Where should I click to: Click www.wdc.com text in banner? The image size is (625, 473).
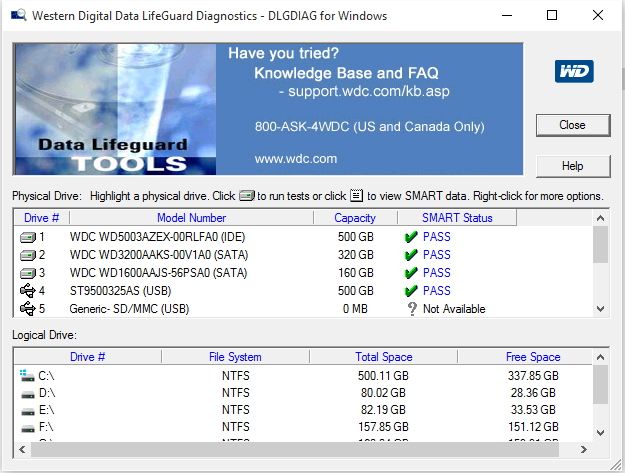(296, 159)
